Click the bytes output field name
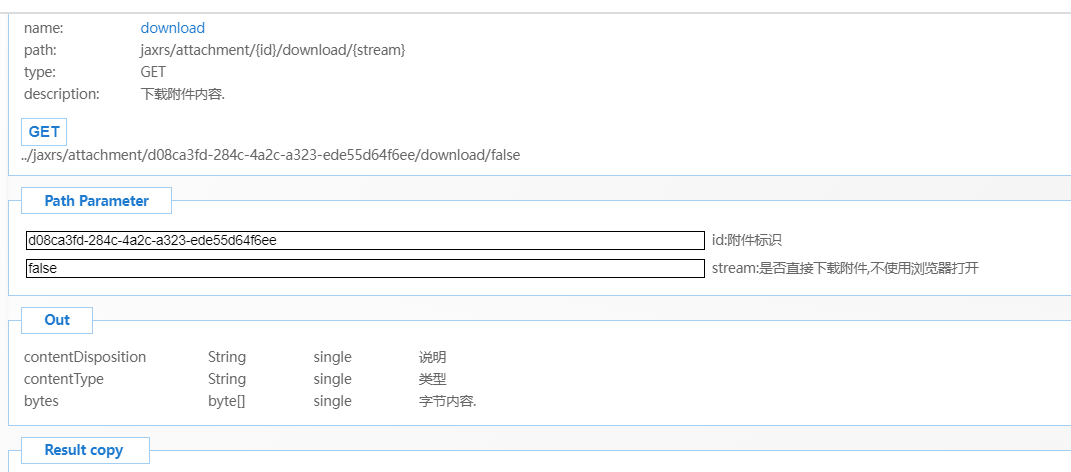Image resolution: width=1071 pixels, height=472 pixels. coord(42,401)
